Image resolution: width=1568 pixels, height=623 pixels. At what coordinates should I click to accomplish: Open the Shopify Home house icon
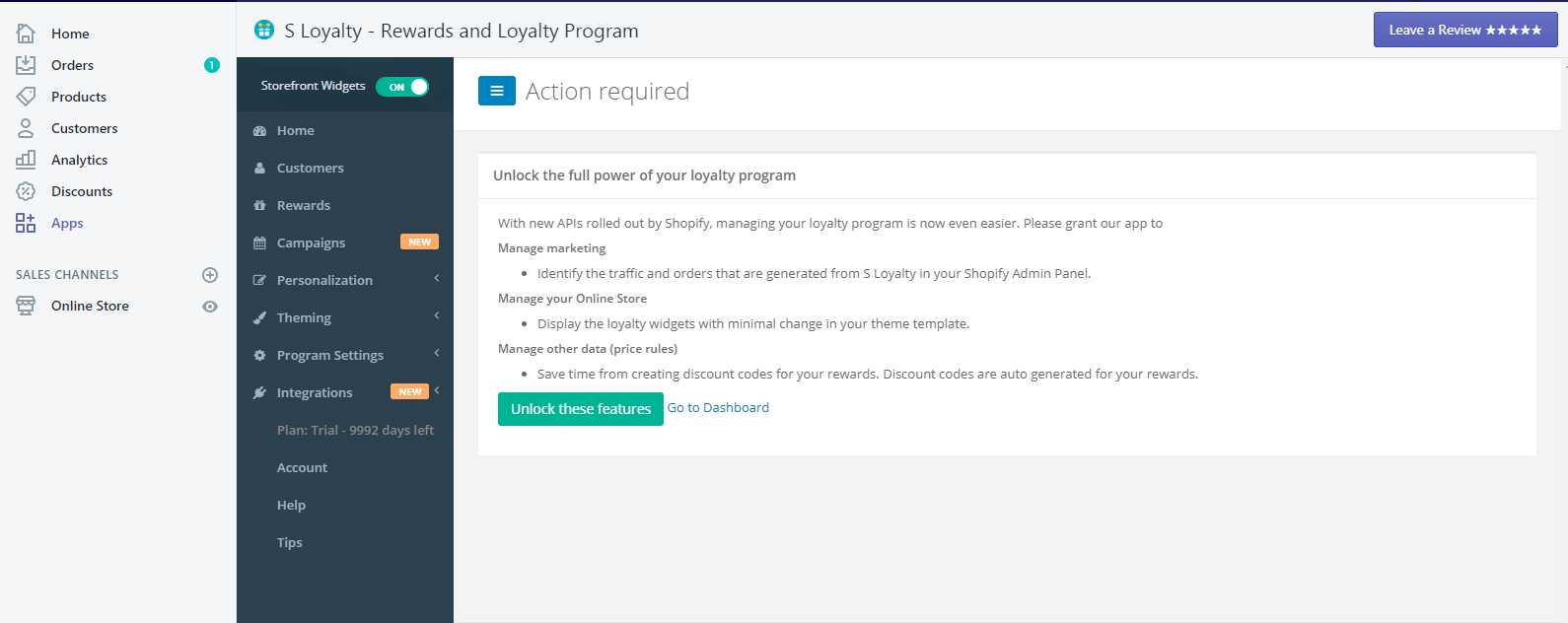(26, 34)
